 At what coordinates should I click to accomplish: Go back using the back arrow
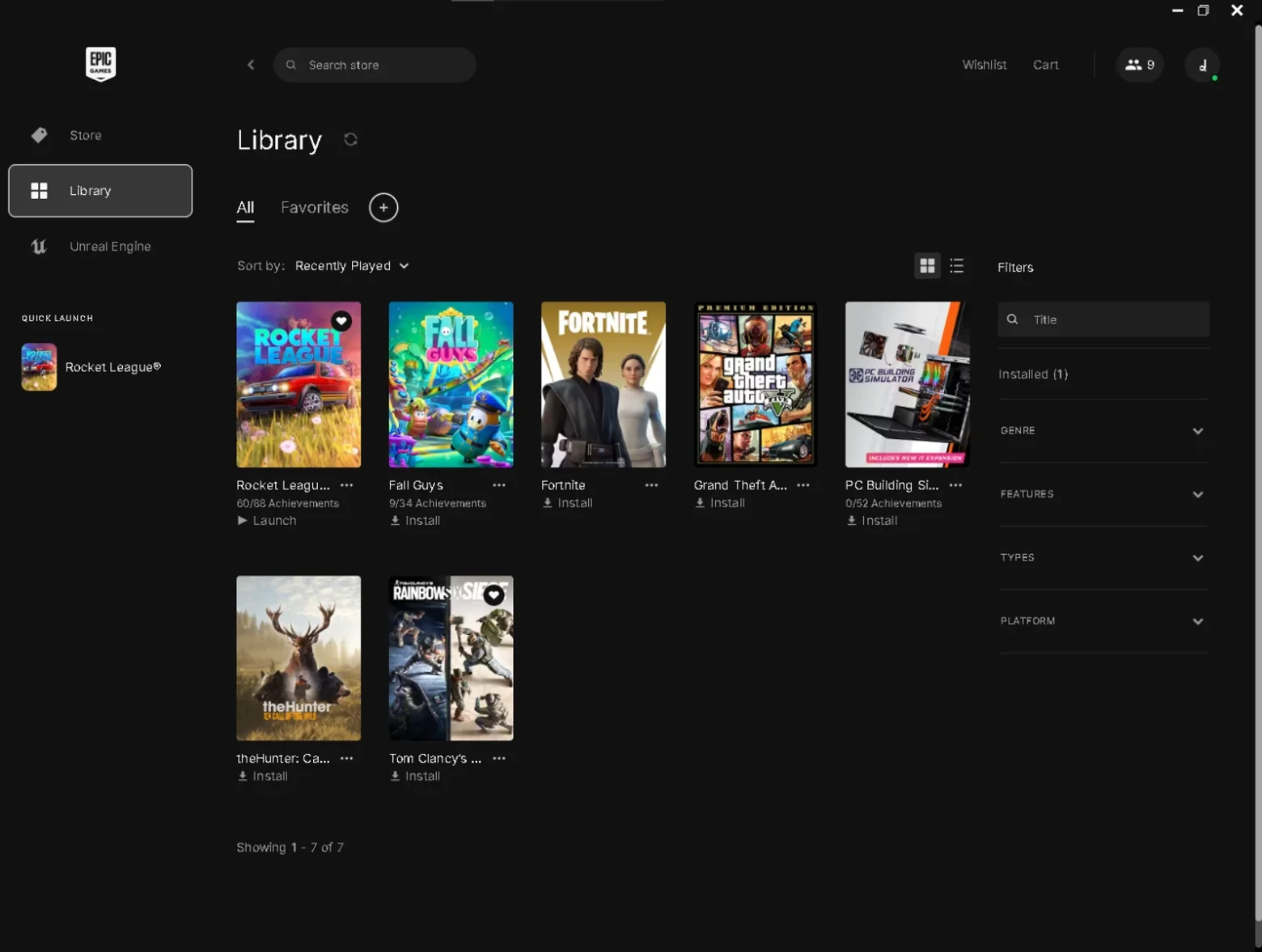pos(251,65)
